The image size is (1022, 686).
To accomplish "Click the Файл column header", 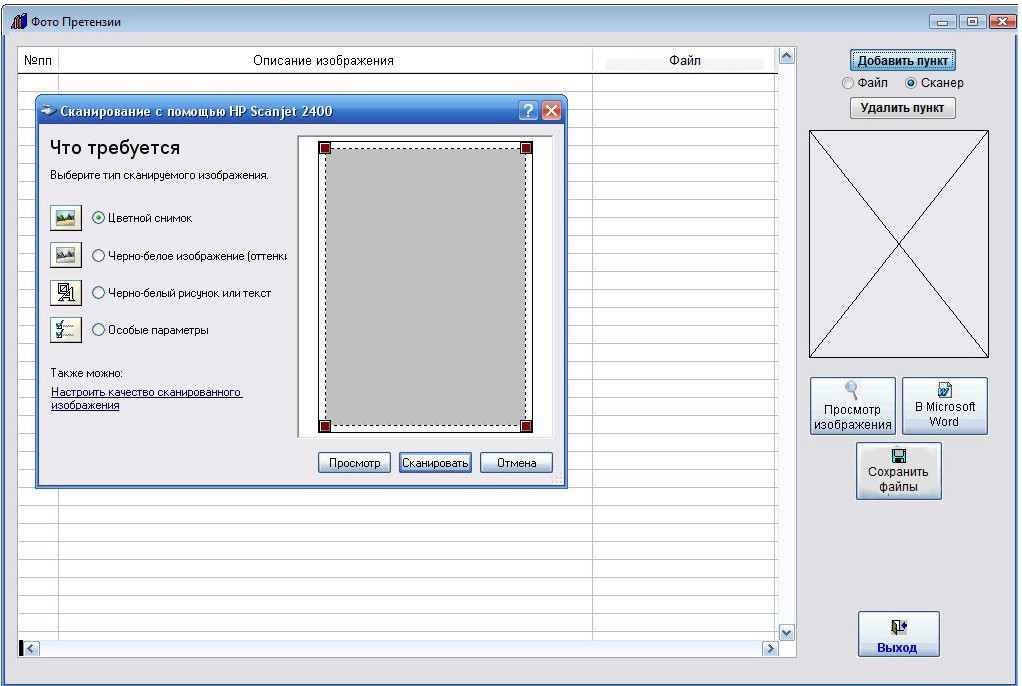I will click(x=684, y=61).
